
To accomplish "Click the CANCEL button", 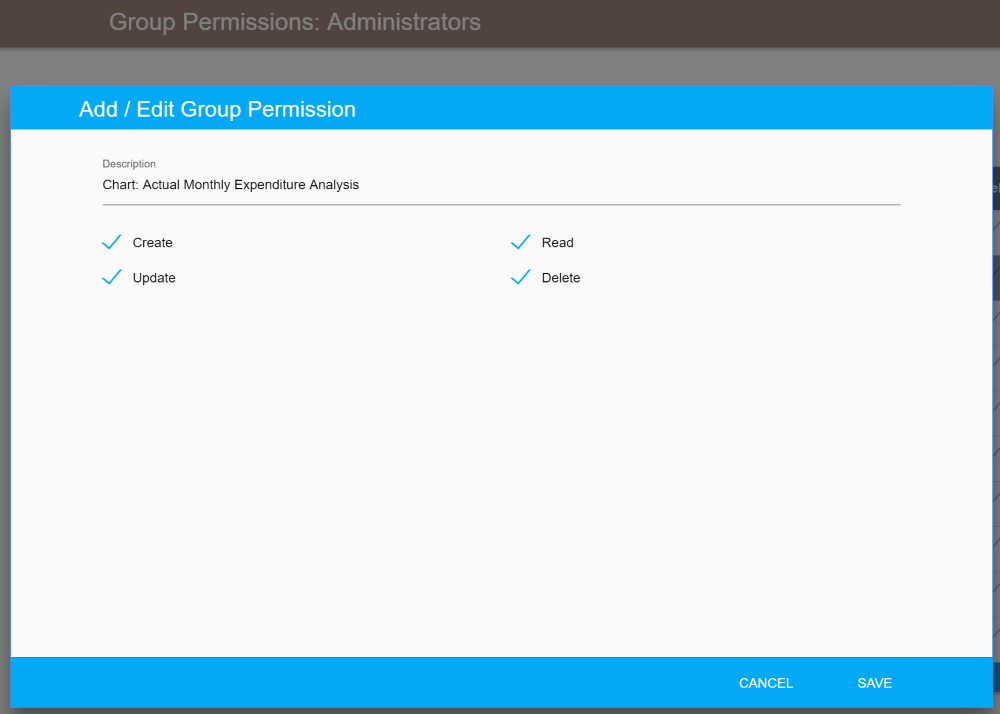I will coord(765,683).
